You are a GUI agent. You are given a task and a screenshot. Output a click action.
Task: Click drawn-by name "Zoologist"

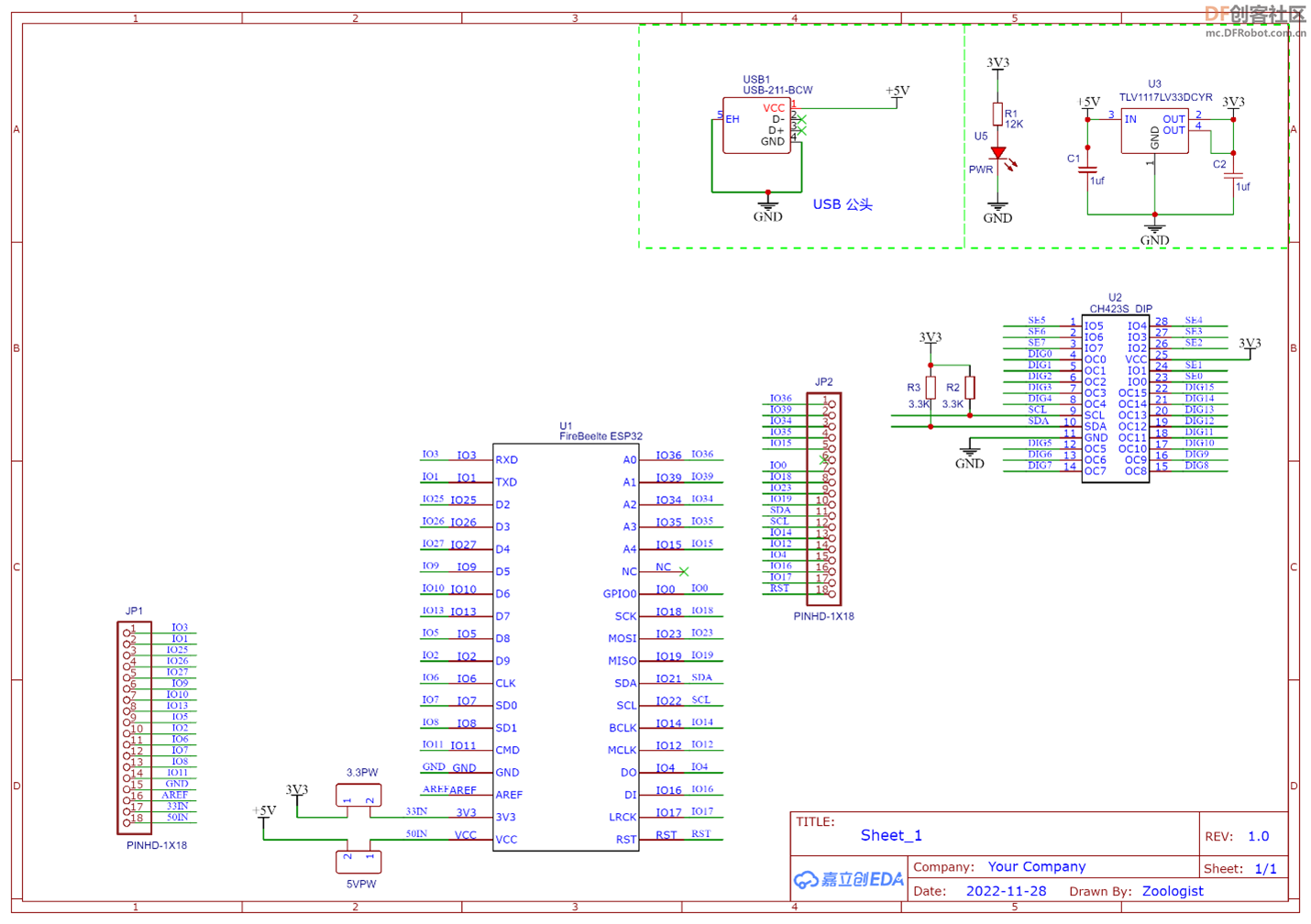[1173, 891]
